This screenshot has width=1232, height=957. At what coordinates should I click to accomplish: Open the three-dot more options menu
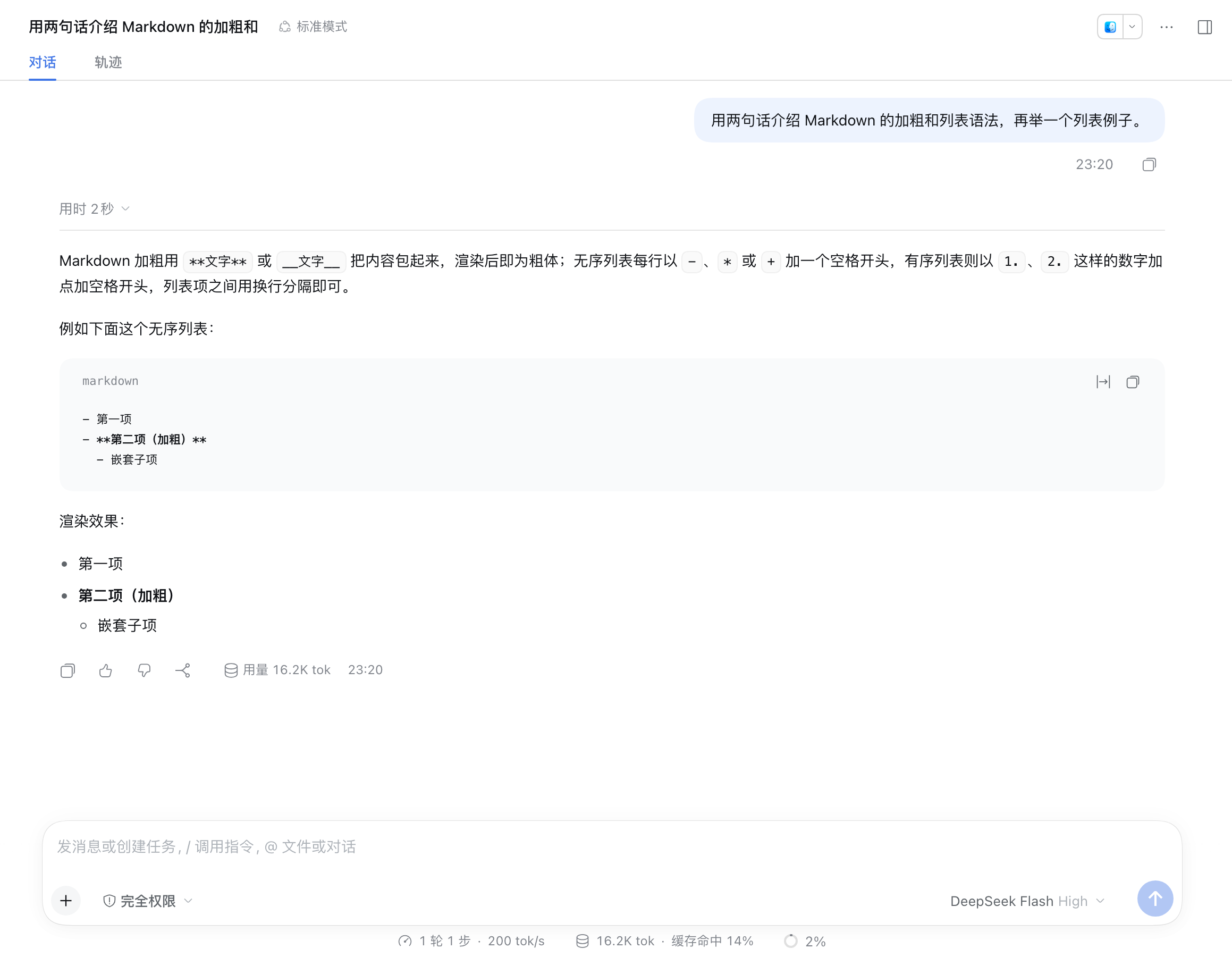tap(1167, 27)
